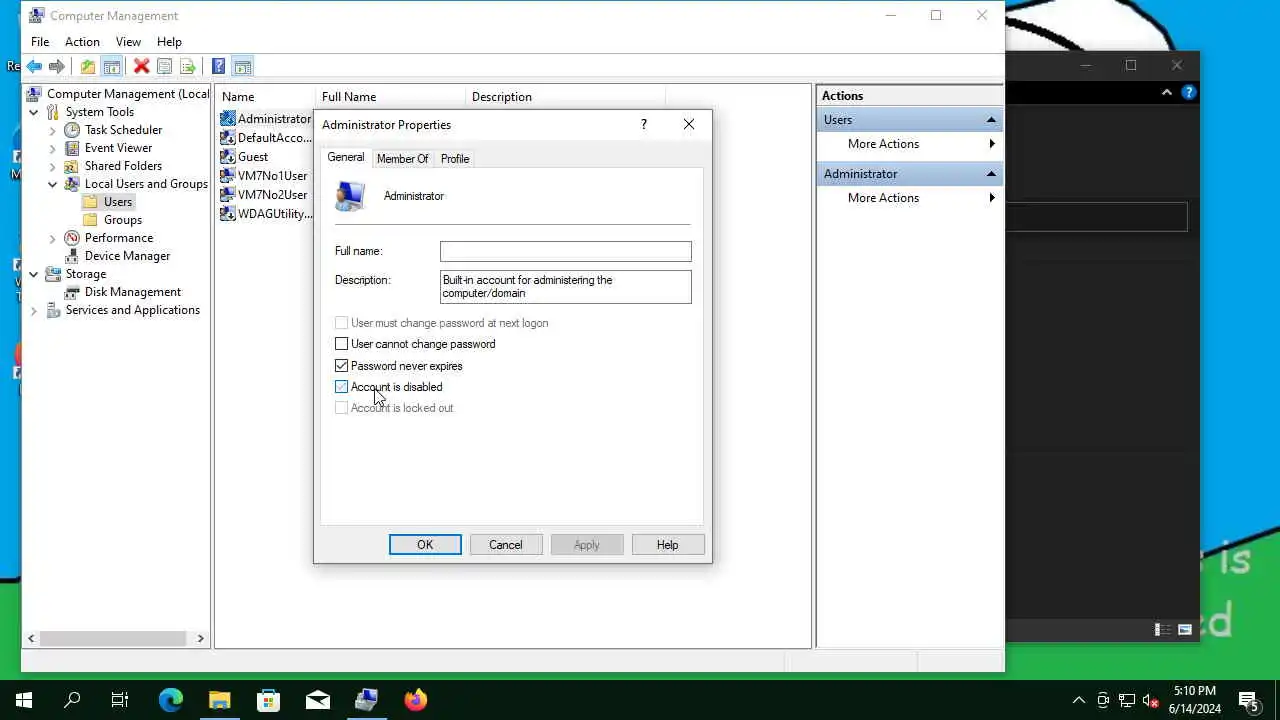Image resolution: width=1280 pixels, height=720 pixels.
Task: Select the Guest user account
Action: pos(253,157)
